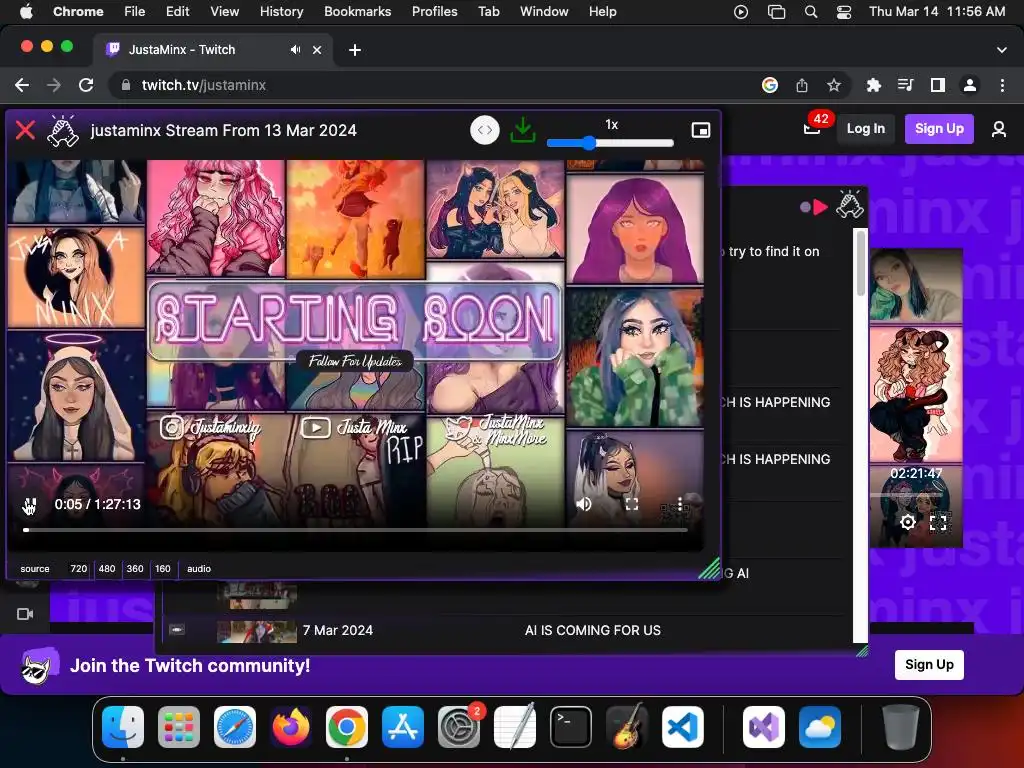Image resolution: width=1024 pixels, height=768 pixels.
Task: Open Twitch player settings gear
Action: click(x=907, y=522)
